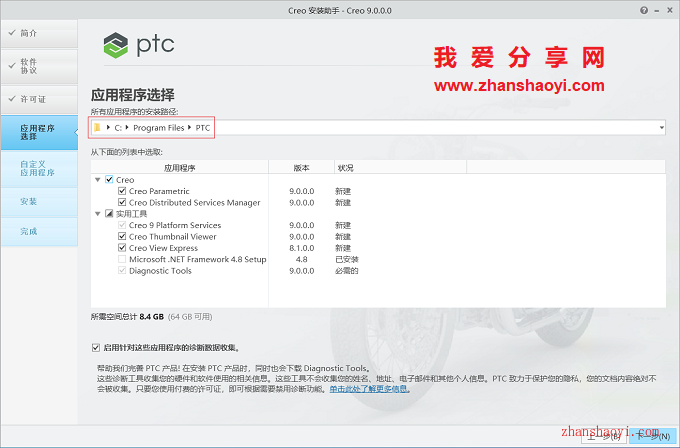Click in install path field empty area
680x448 pixels.
point(434,128)
